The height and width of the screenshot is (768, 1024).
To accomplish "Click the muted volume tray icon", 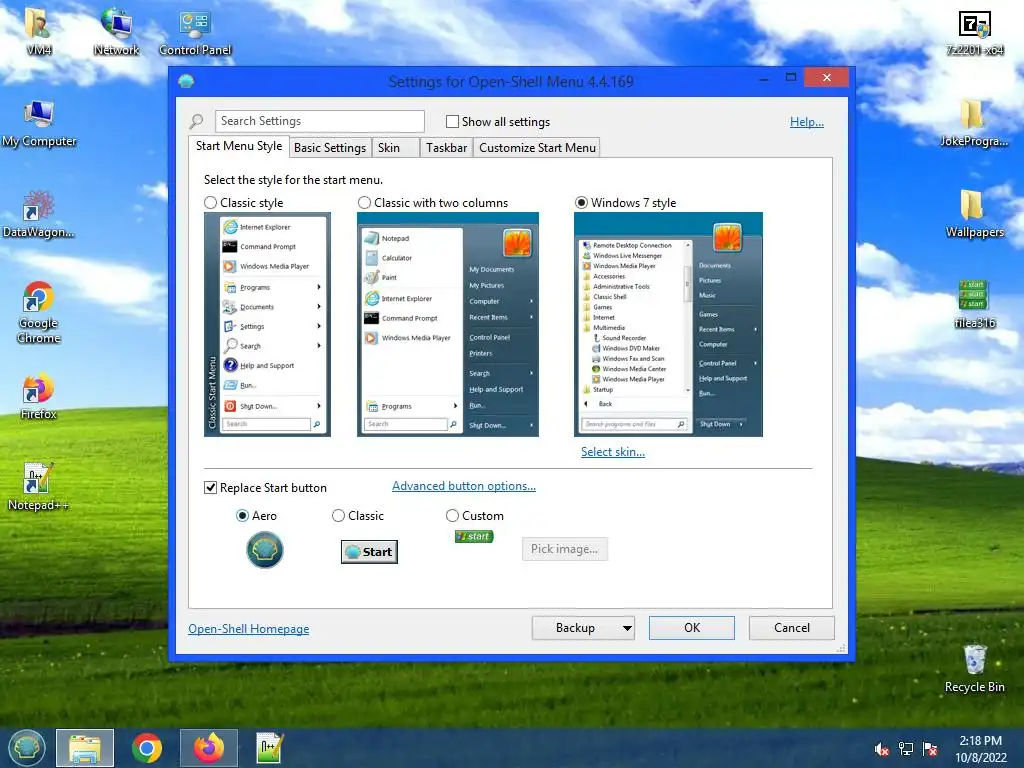I will click(882, 749).
